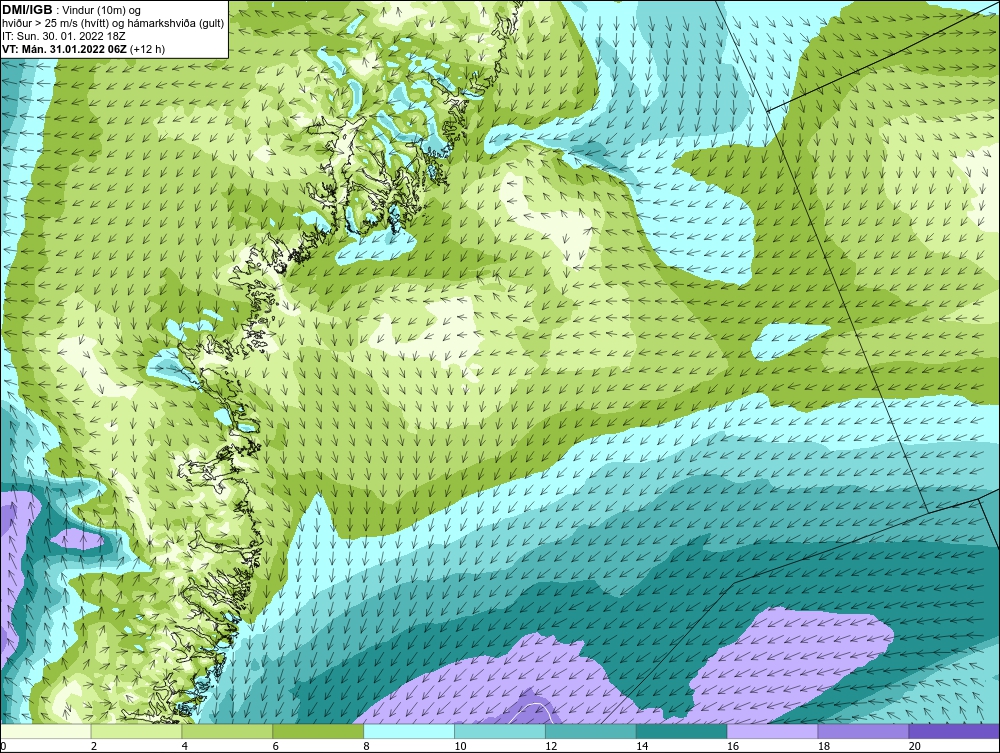Pick the 12–14 m/s teal legend swatch
This screenshot has width=1000, height=753.
point(591,731)
